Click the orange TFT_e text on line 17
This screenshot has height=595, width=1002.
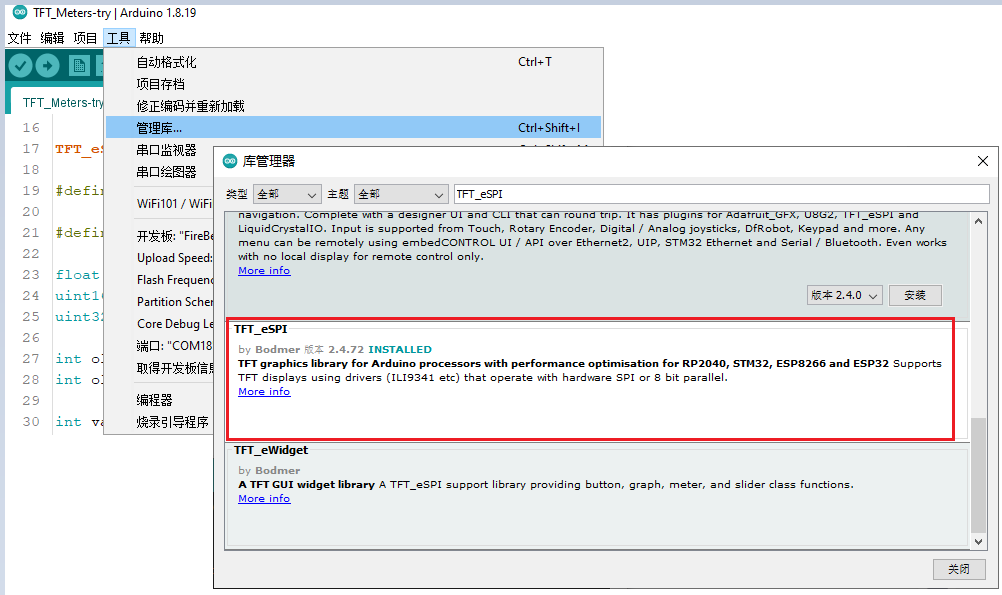[79, 149]
